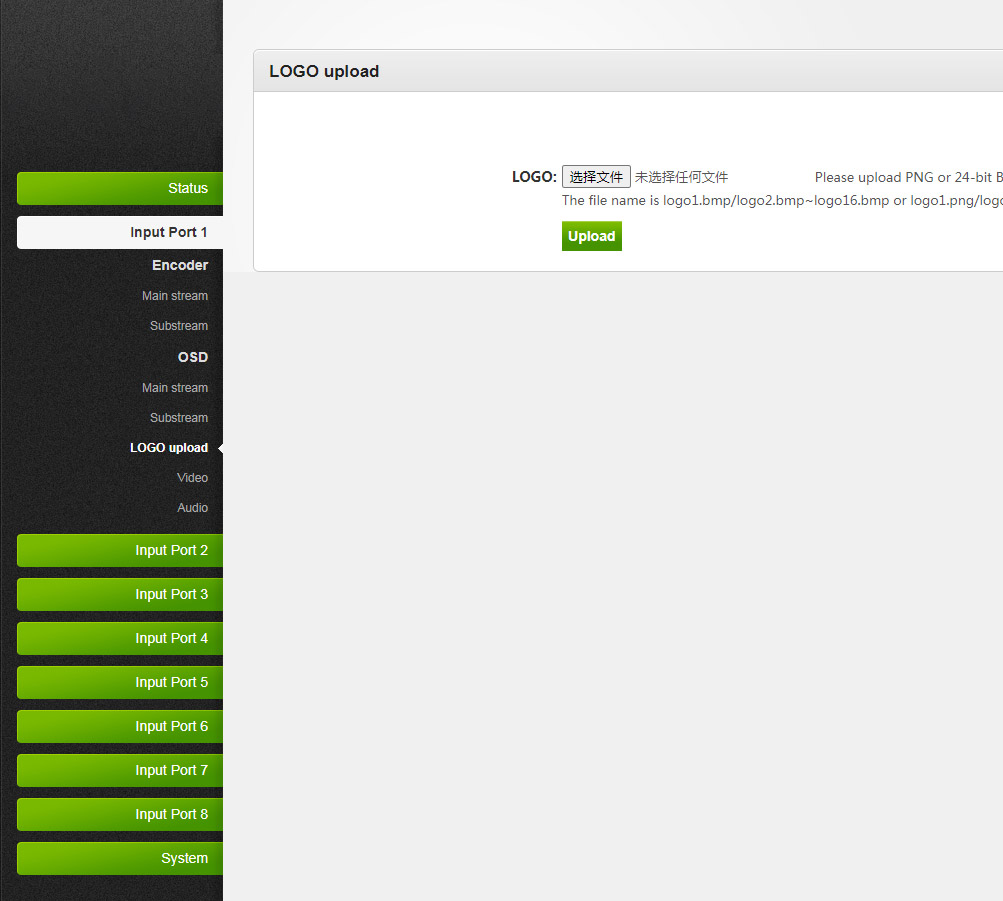Select the OSD heading in sidebar
The image size is (1003, 901).
tap(193, 357)
